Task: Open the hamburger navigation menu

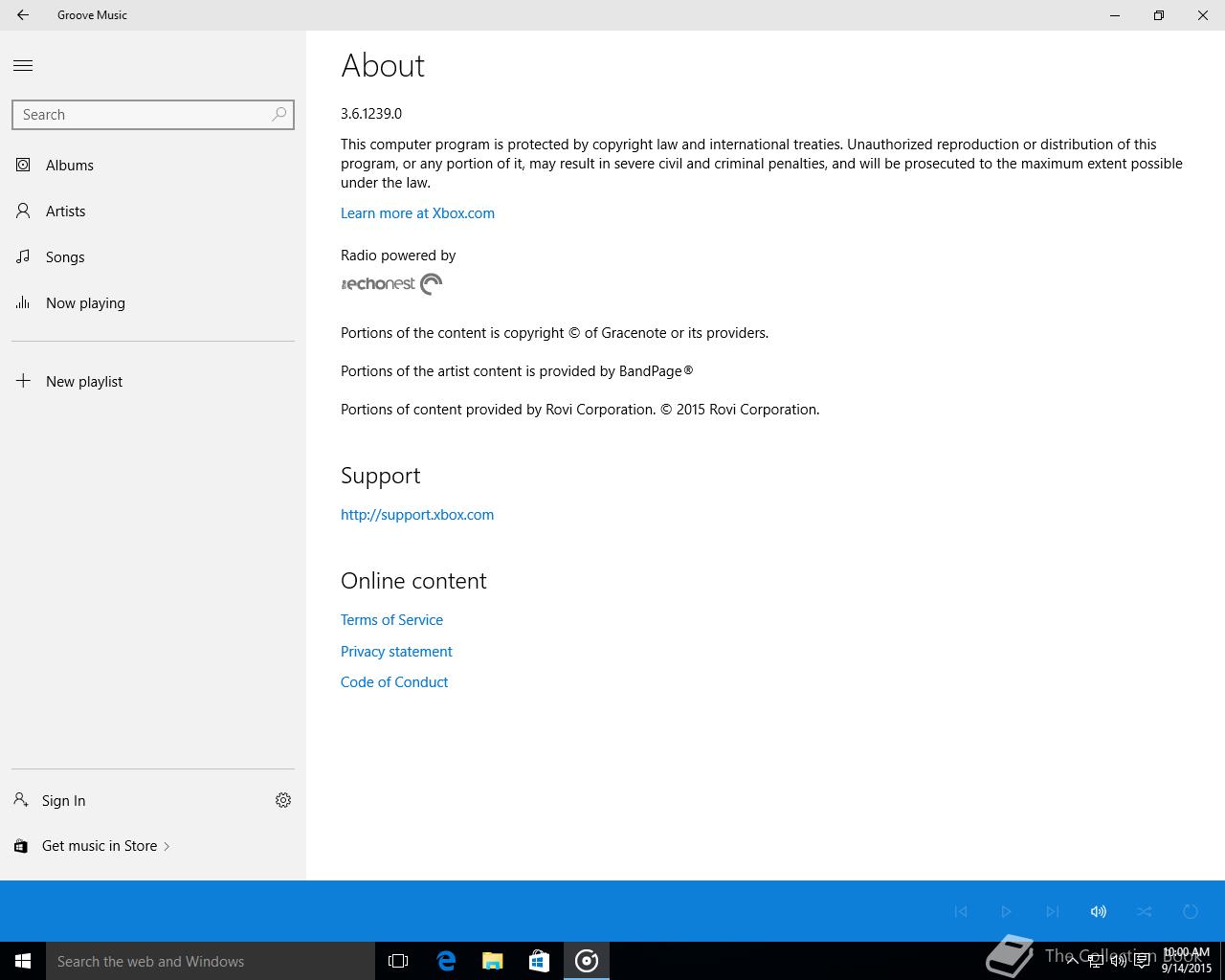Action: click(23, 65)
